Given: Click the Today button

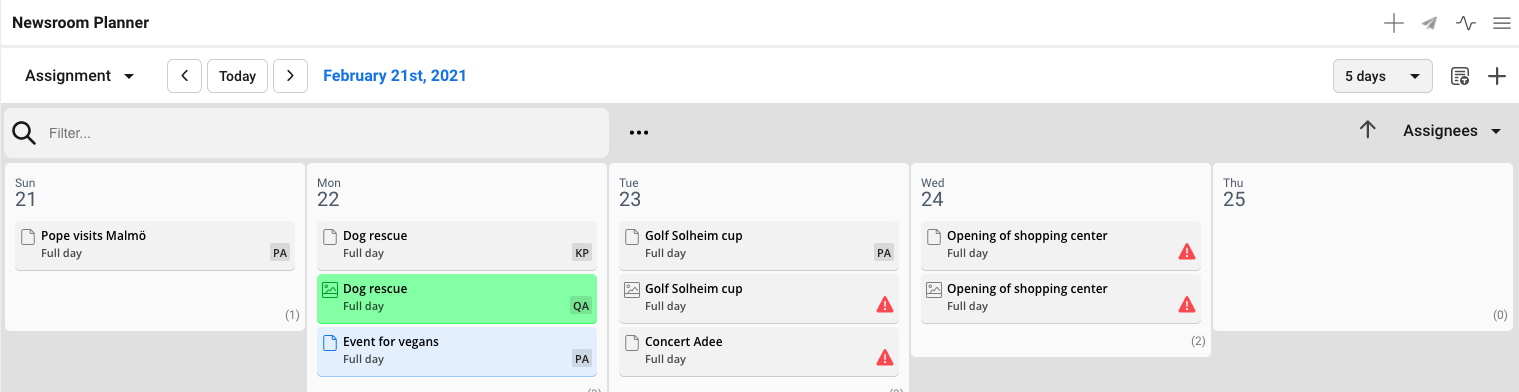Looking at the screenshot, I should (238, 76).
